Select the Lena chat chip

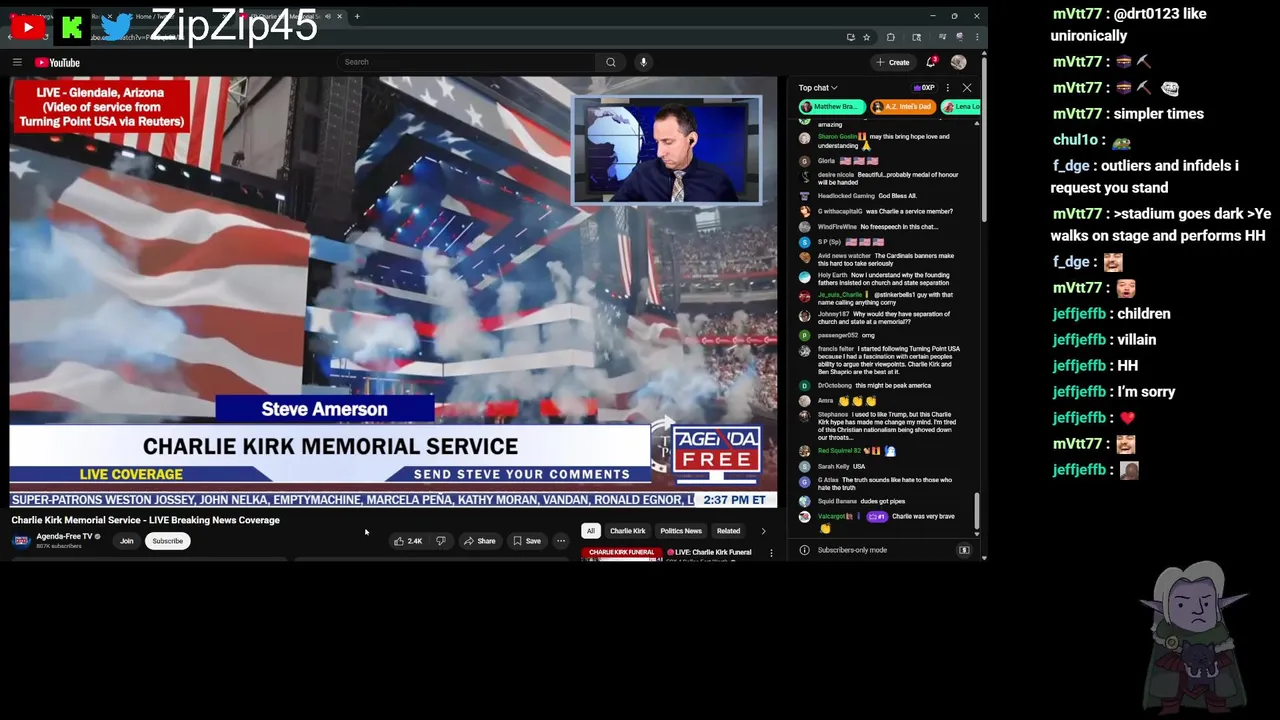coord(961,107)
